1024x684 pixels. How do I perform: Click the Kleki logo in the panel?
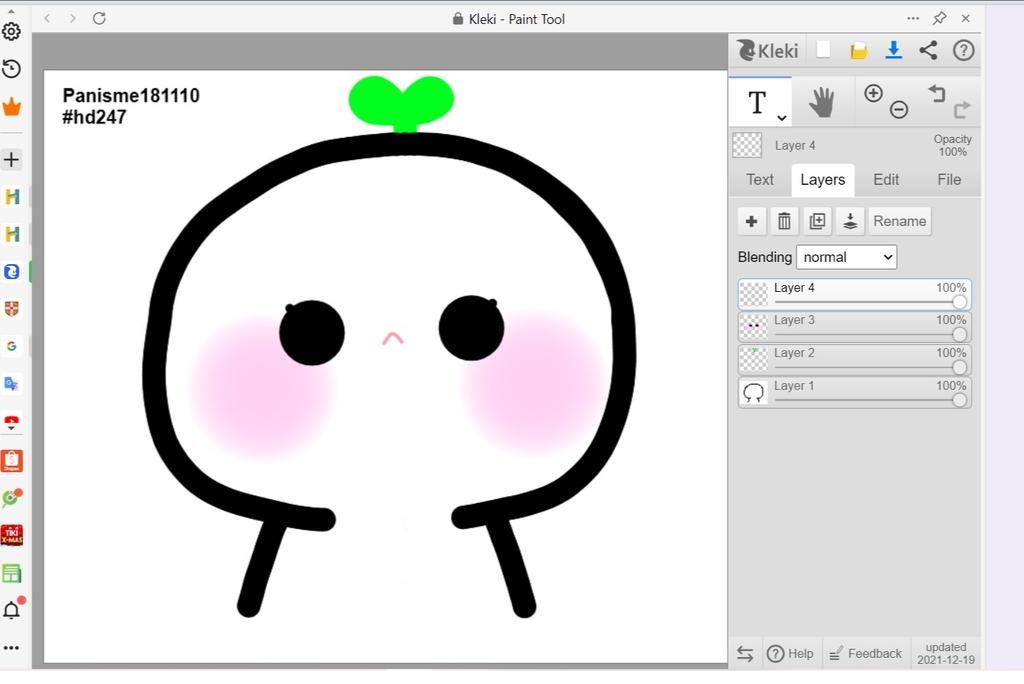pyautogui.click(x=767, y=50)
